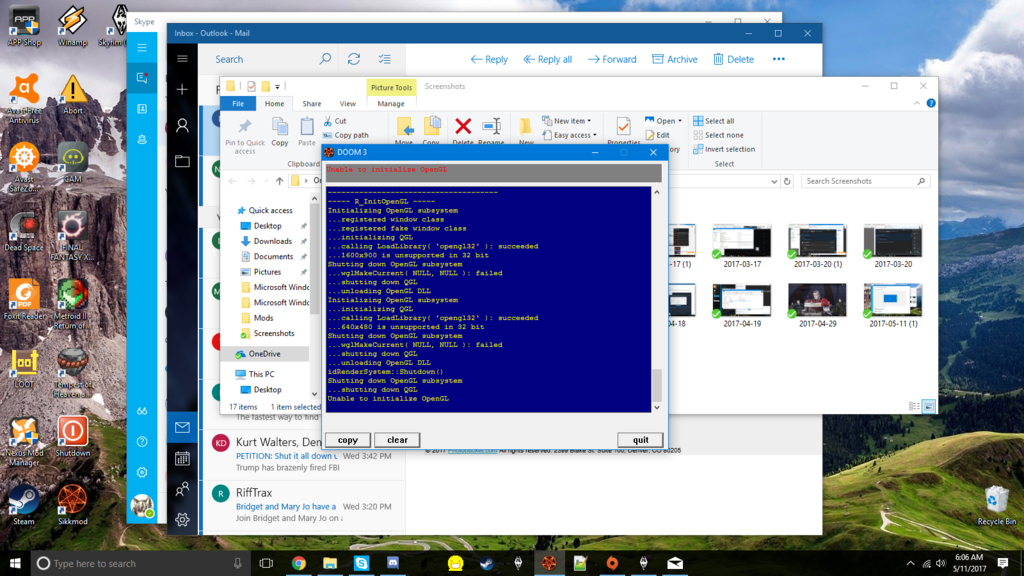Screen dimensions: 1024x576
Task: Open the Quick Access Toolbar customize dropdown
Action: click(x=278, y=86)
